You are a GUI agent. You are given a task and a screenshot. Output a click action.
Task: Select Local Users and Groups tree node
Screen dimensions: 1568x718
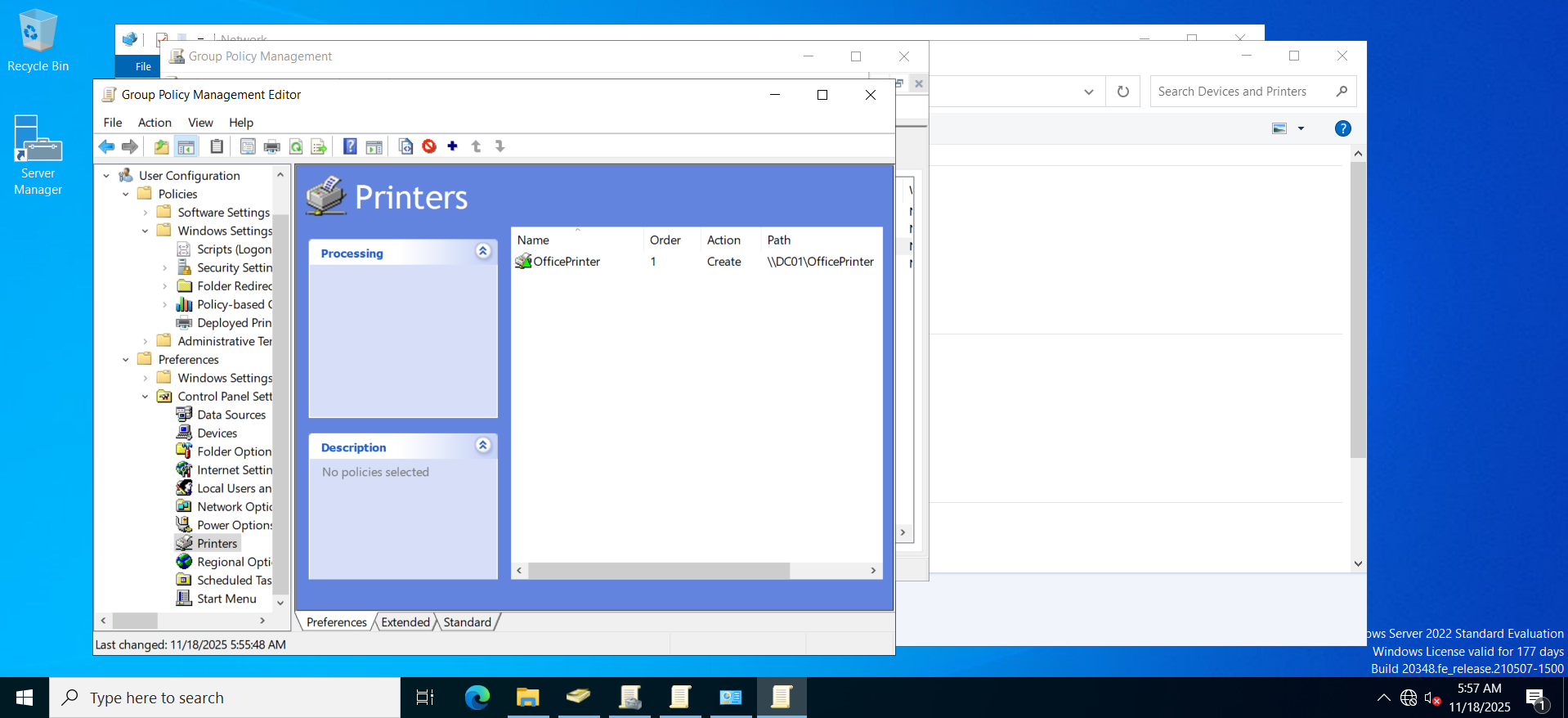(x=234, y=488)
